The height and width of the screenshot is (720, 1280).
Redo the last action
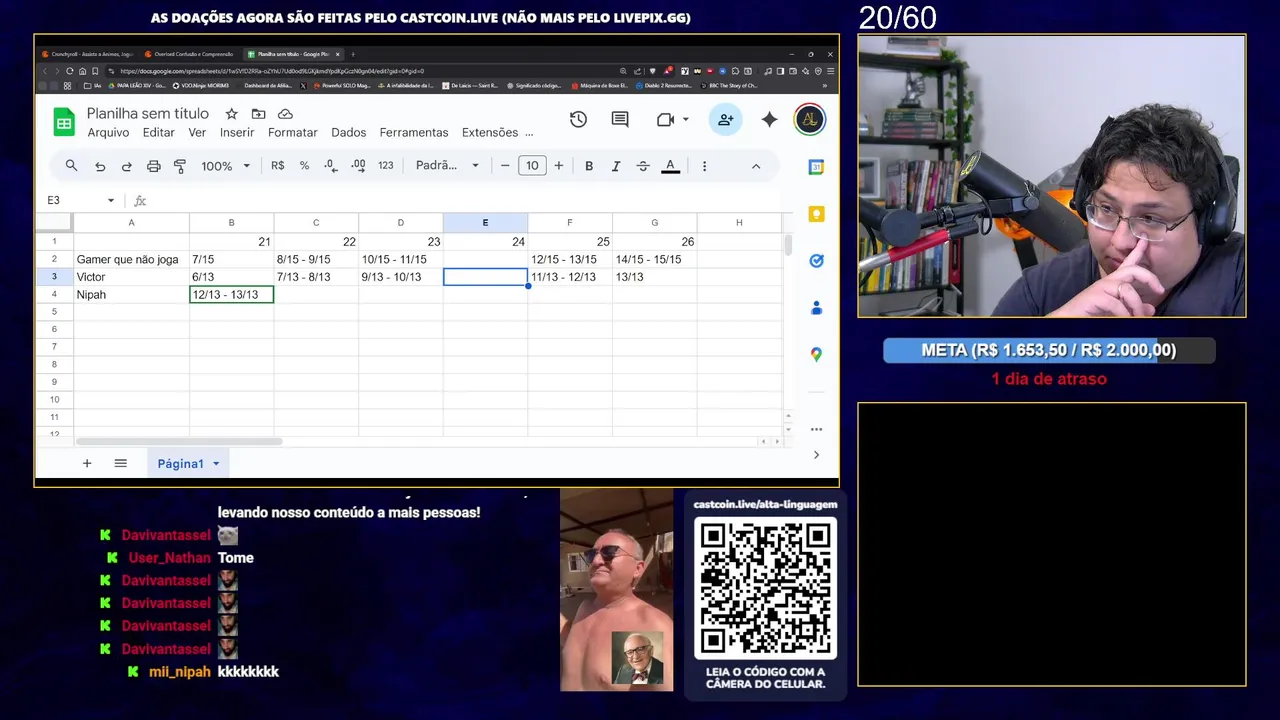point(126,166)
